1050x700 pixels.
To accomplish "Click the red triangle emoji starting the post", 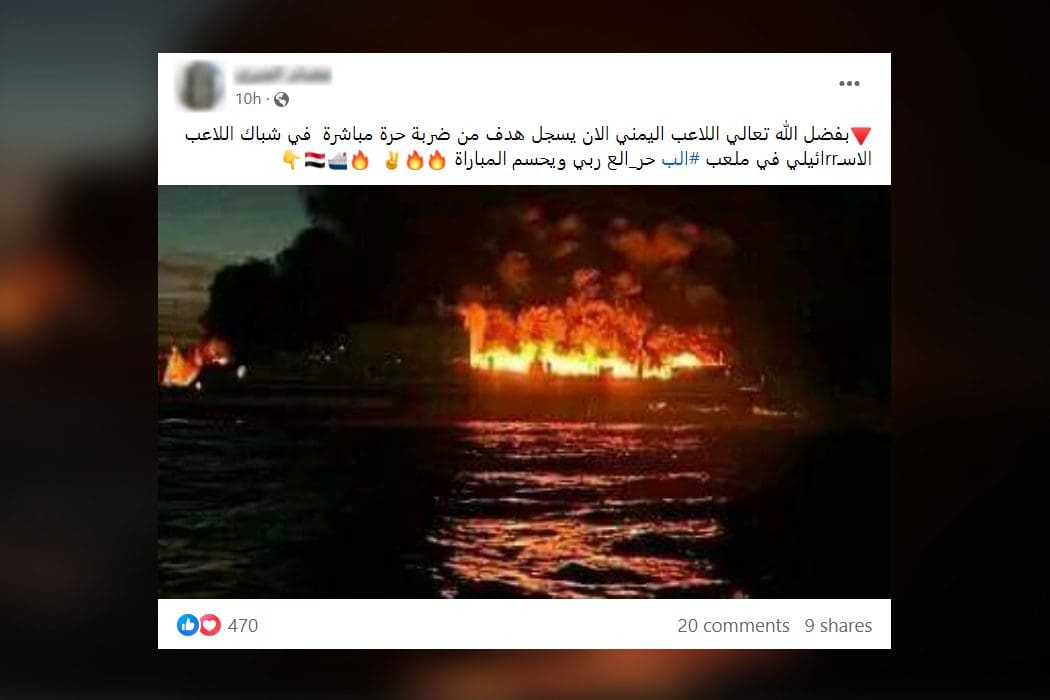I will (861, 135).
